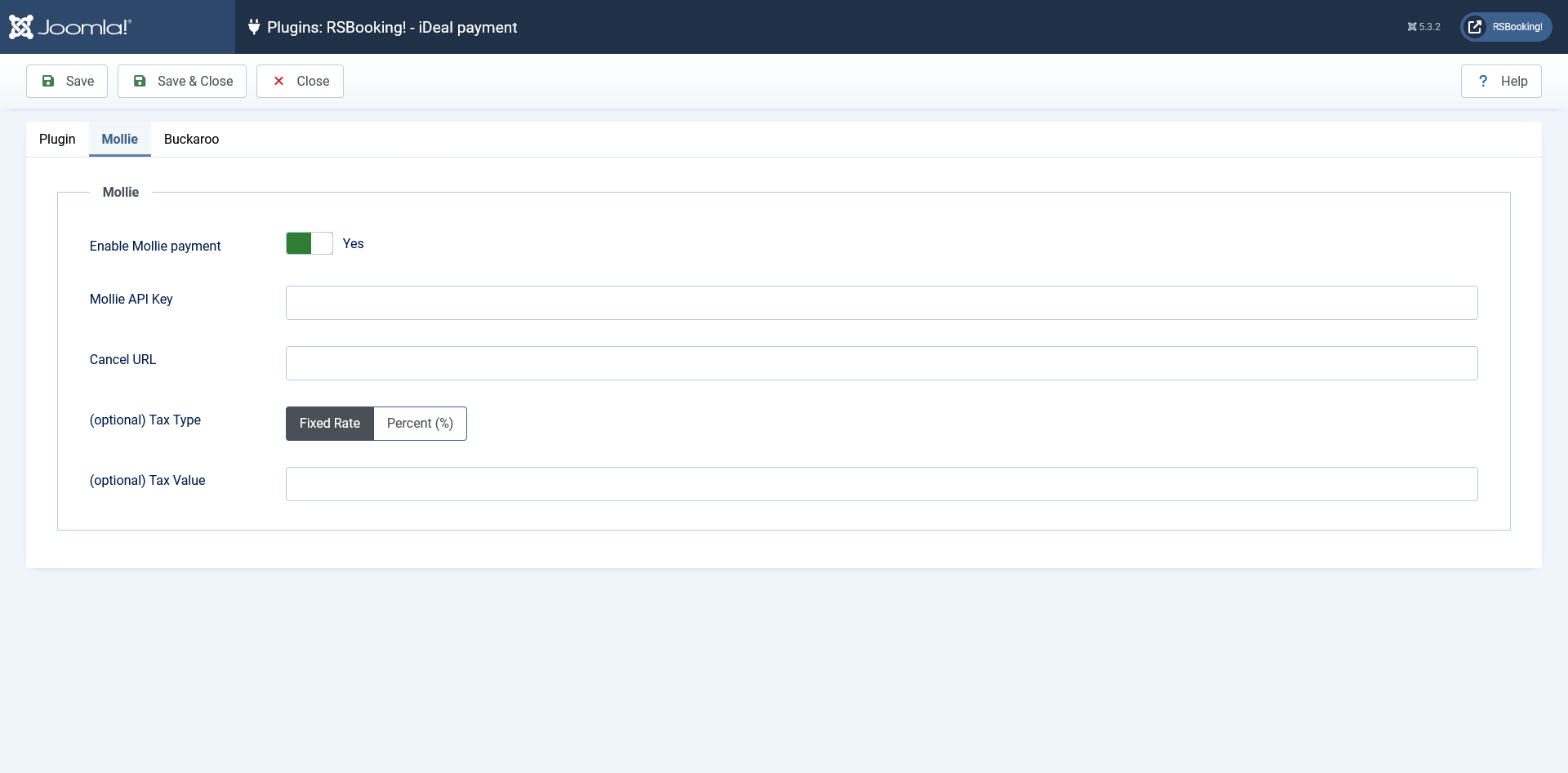This screenshot has width=1568, height=773.
Task: Open the Help button
Action: click(x=1501, y=81)
